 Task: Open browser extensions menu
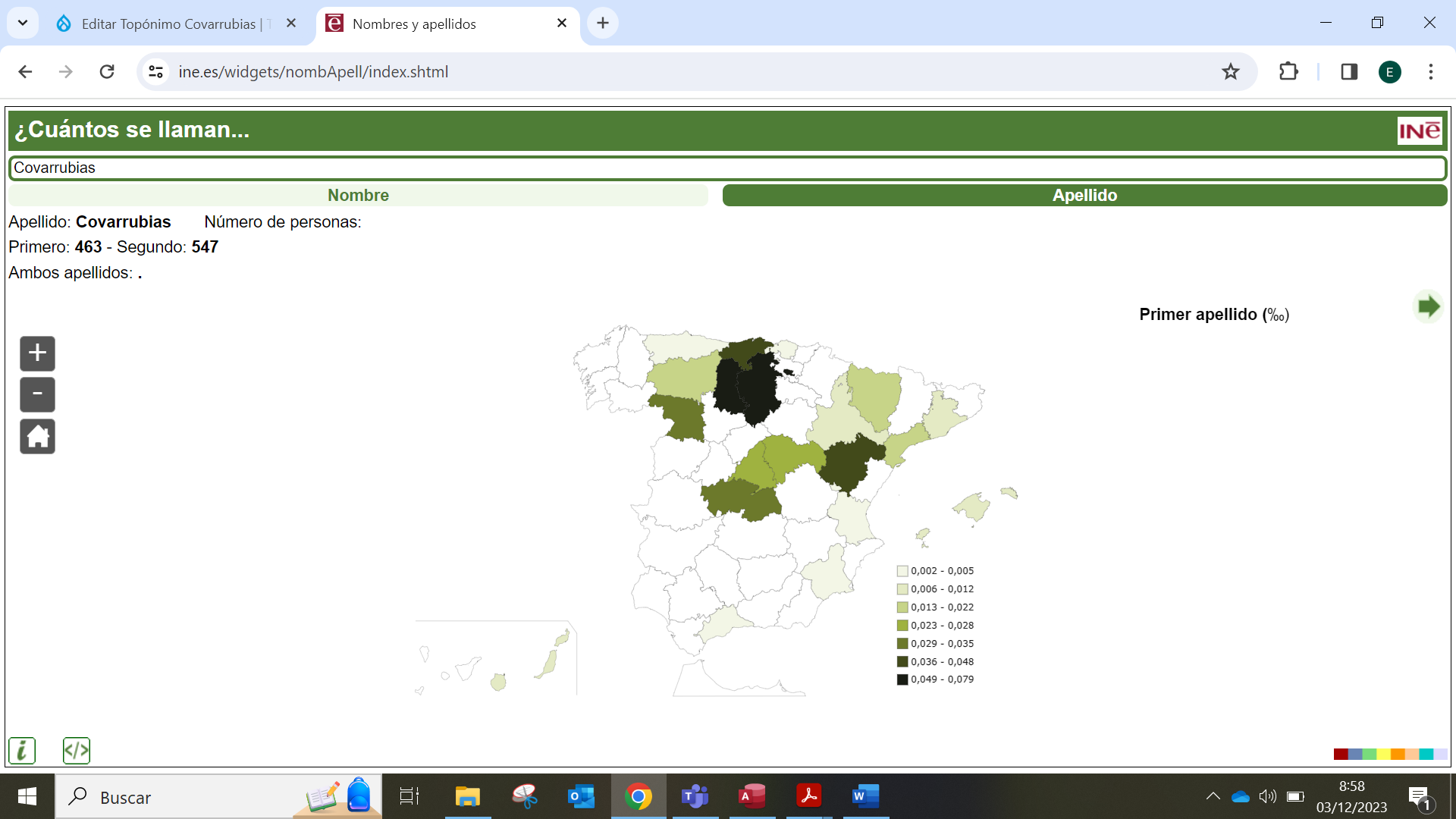pyautogui.click(x=1288, y=72)
